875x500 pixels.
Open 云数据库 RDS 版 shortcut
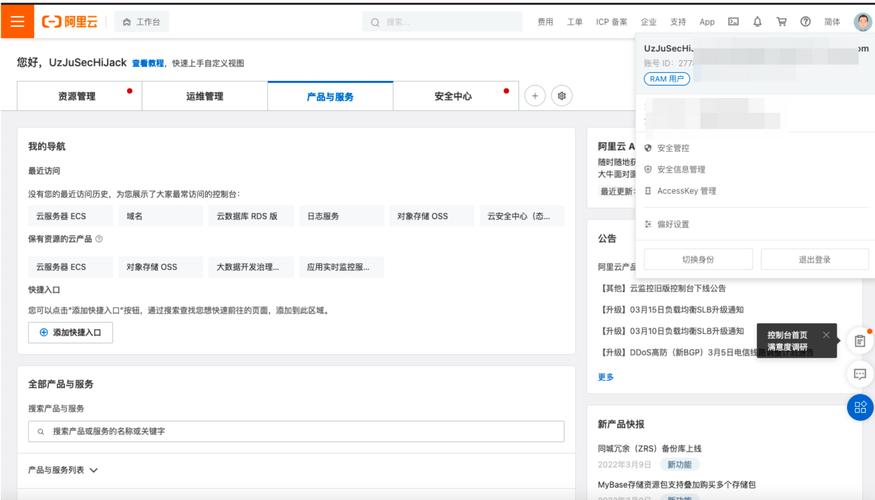pyautogui.click(x=251, y=216)
